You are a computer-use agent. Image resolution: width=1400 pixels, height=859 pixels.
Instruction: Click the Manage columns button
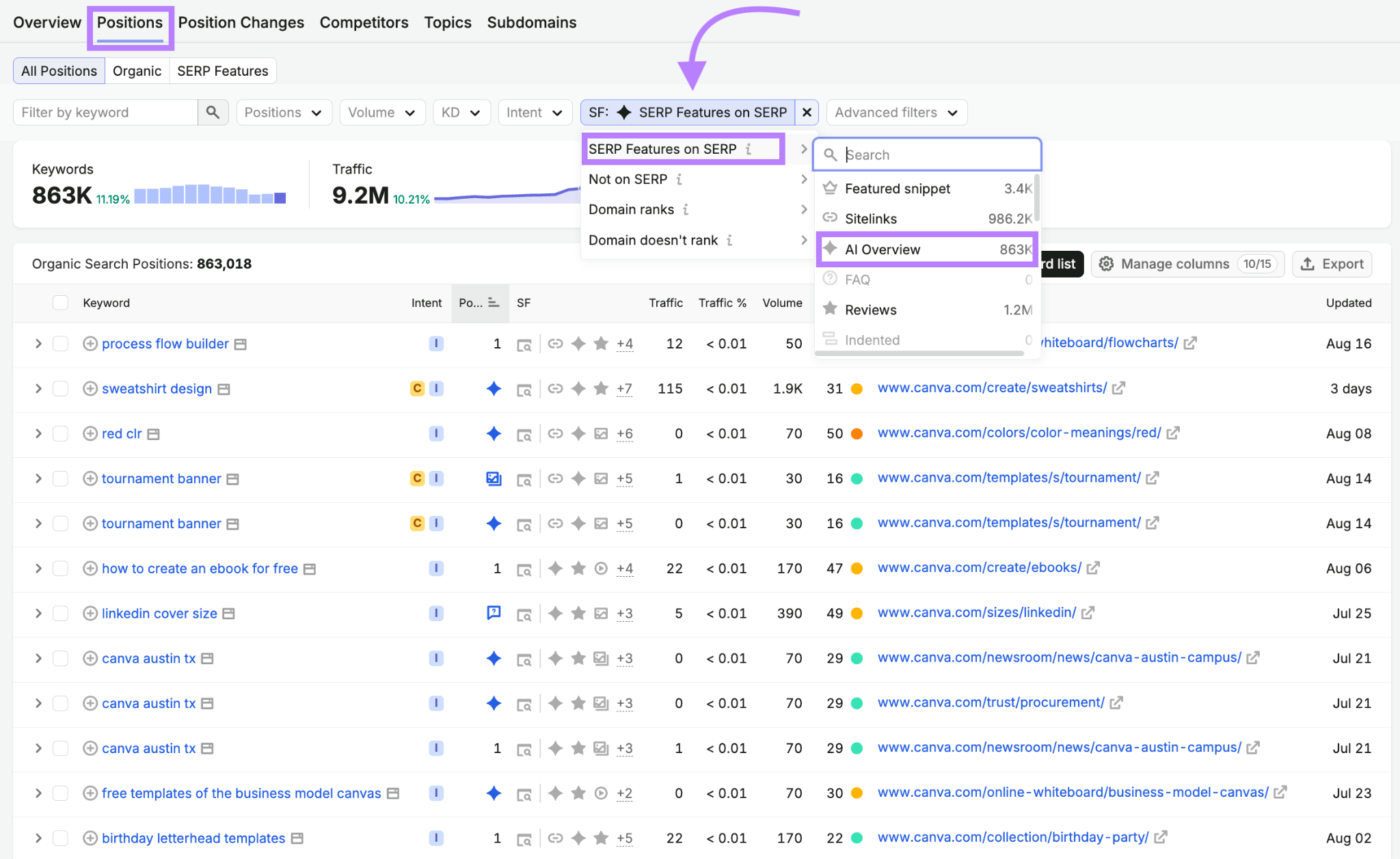1187,264
